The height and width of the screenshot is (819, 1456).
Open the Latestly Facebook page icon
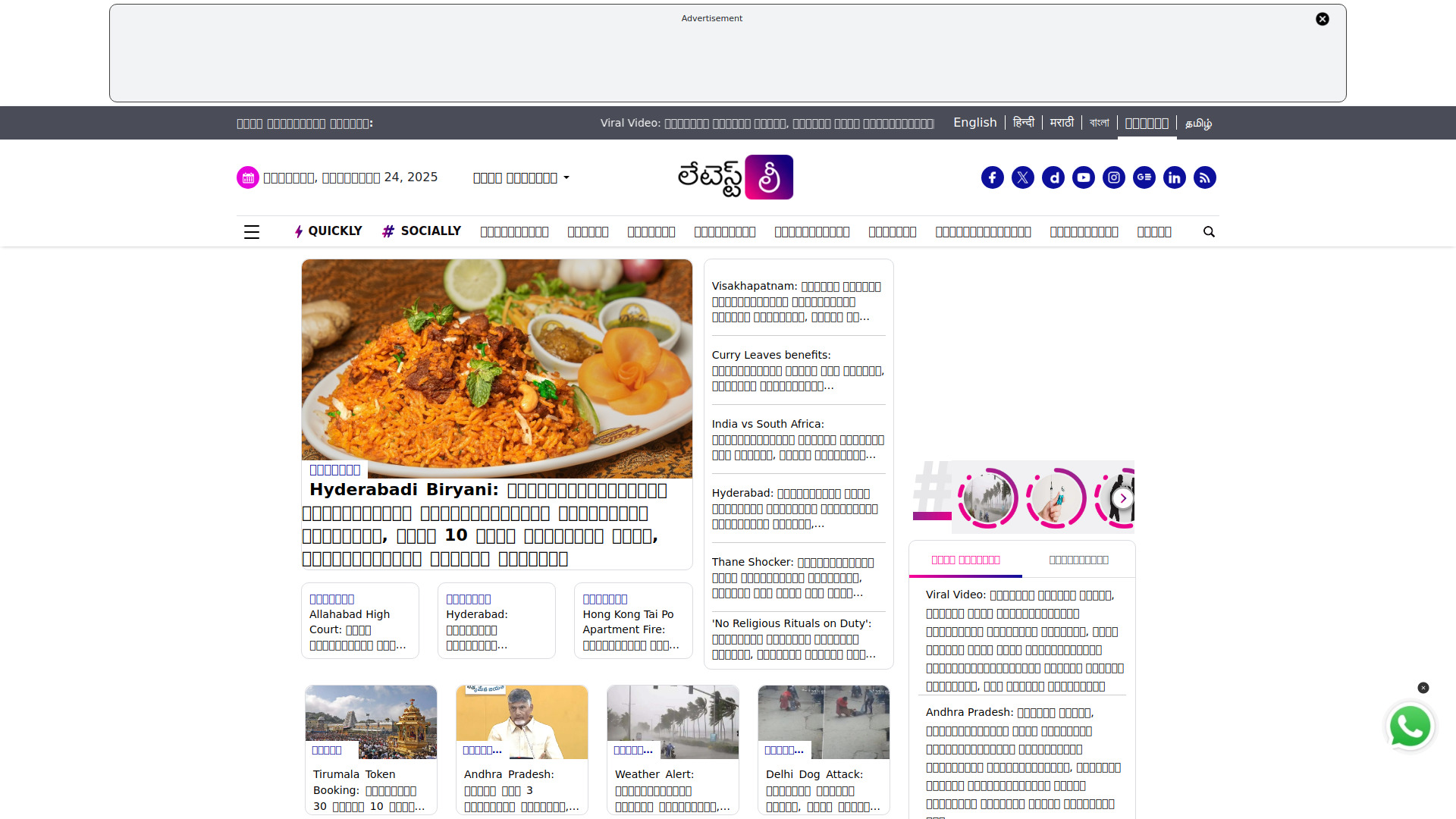click(x=992, y=177)
